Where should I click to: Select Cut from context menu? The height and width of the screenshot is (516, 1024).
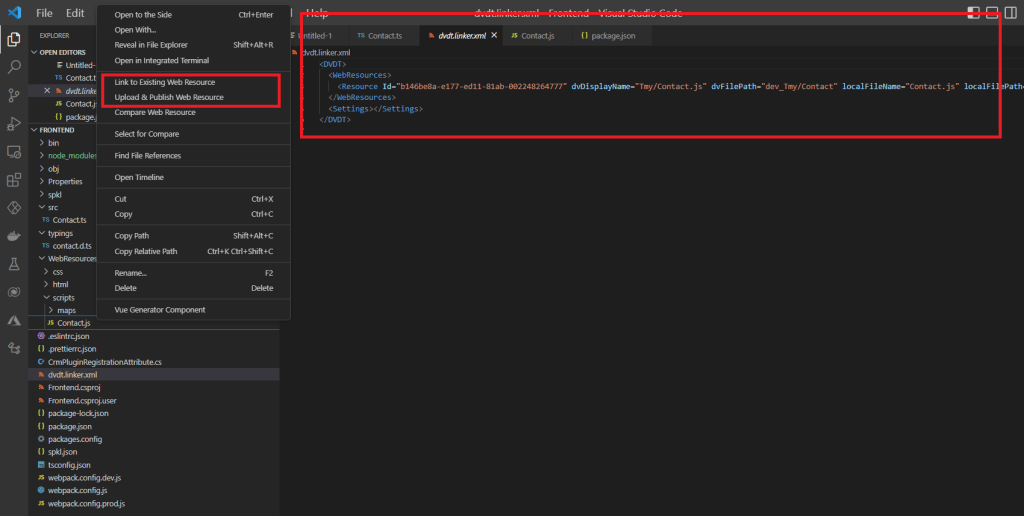tap(194, 199)
